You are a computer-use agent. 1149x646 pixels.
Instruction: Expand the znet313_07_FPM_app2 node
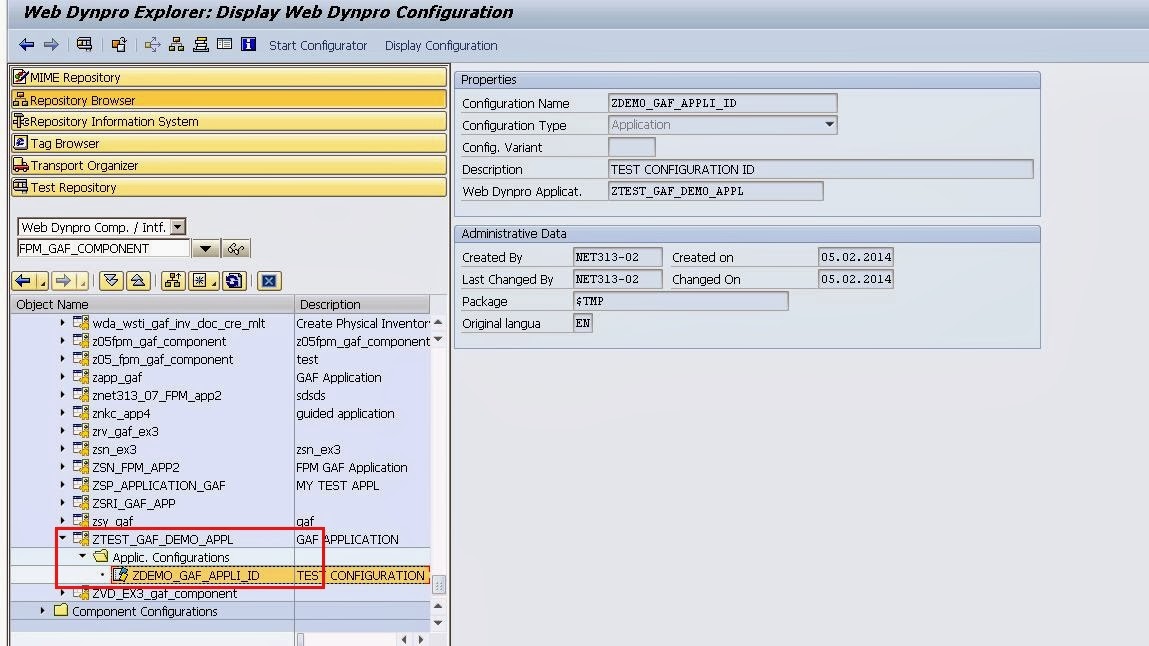[62, 395]
